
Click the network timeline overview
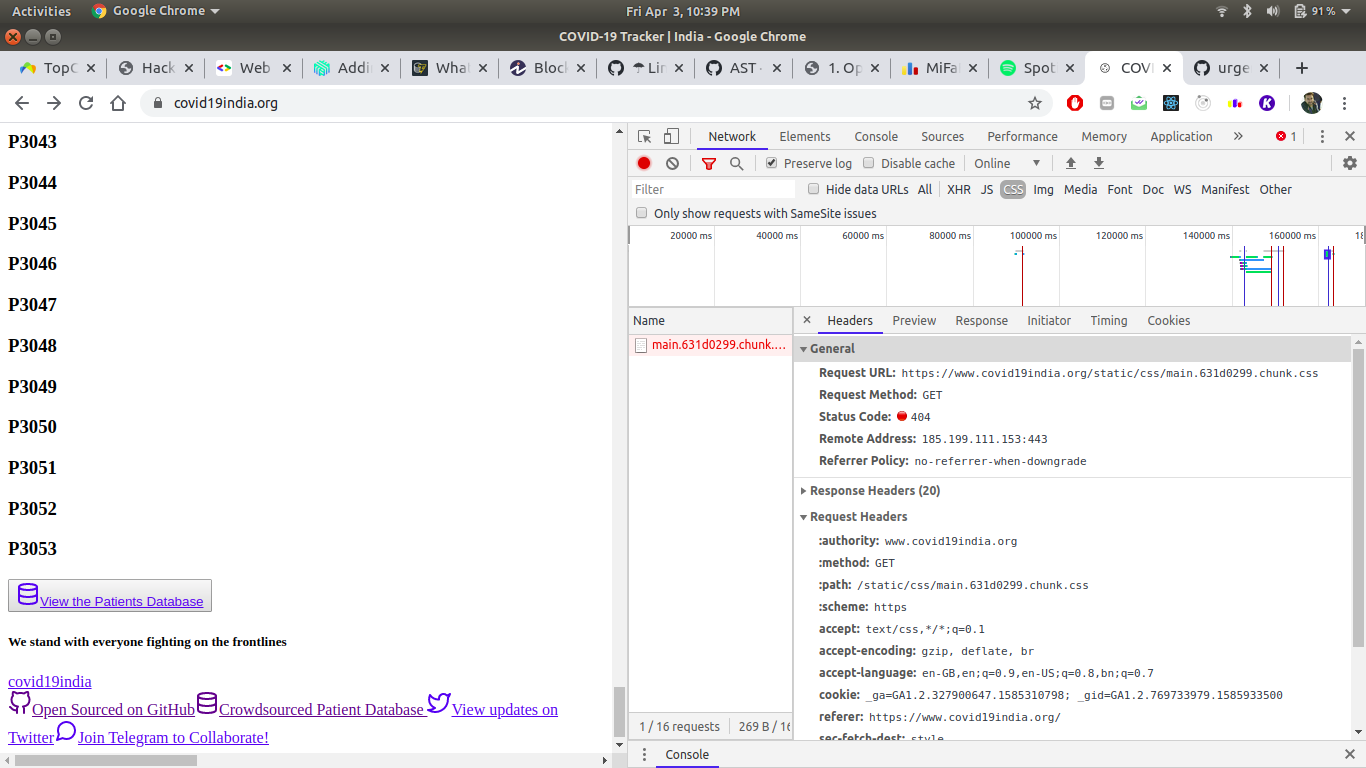(x=997, y=266)
